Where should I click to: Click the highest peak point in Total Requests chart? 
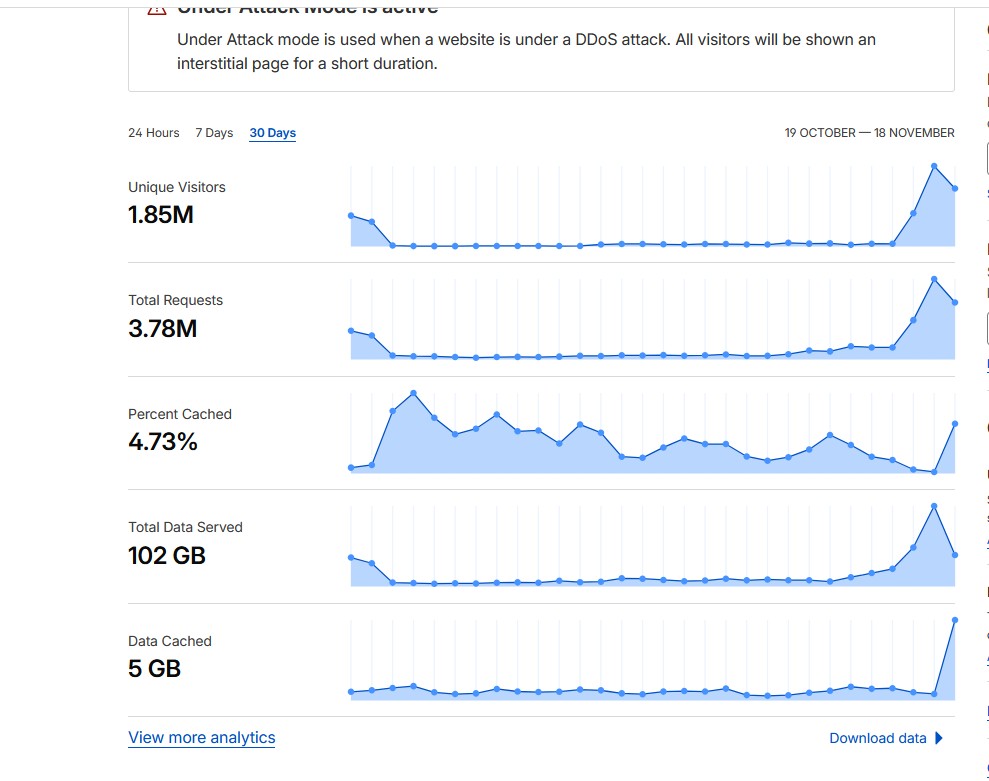click(x=934, y=279)
